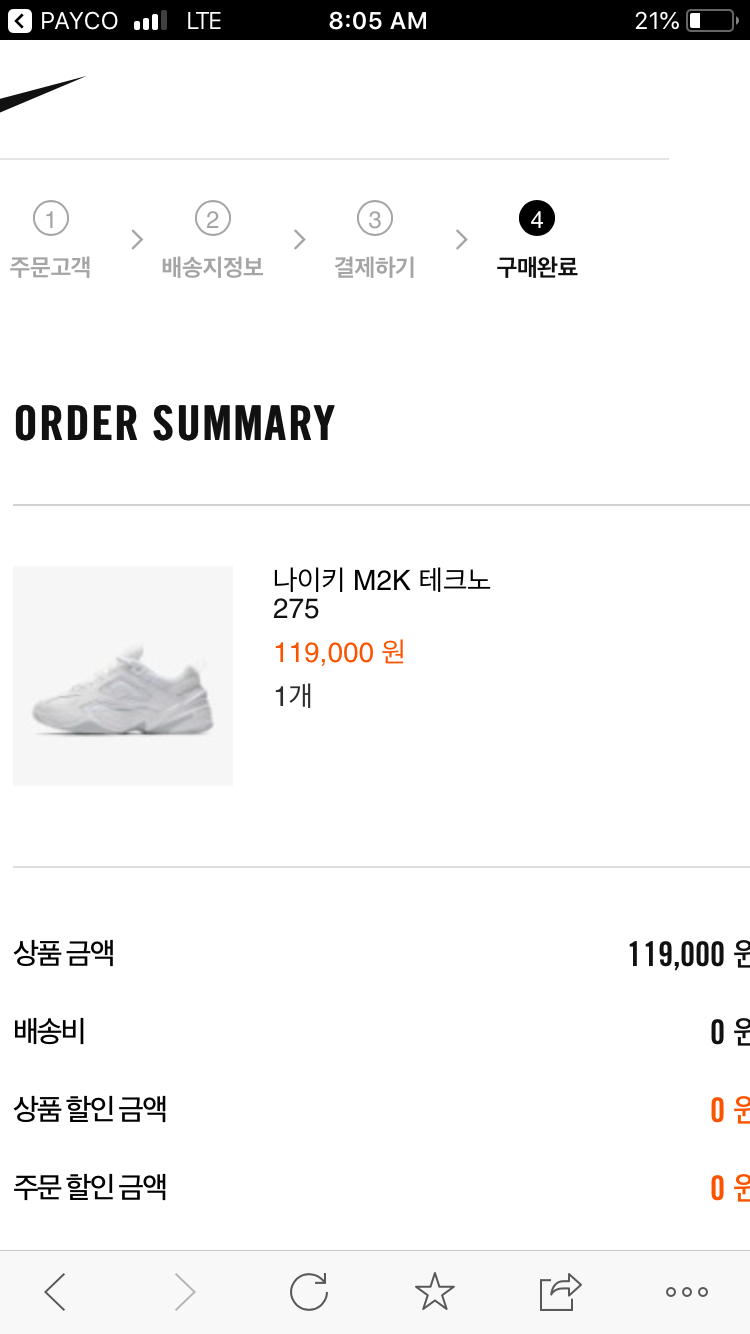The height and width of the screenshot is (1334, 750).
Task: Open the three-dots more menu
Action: (x=687, y=1292)
